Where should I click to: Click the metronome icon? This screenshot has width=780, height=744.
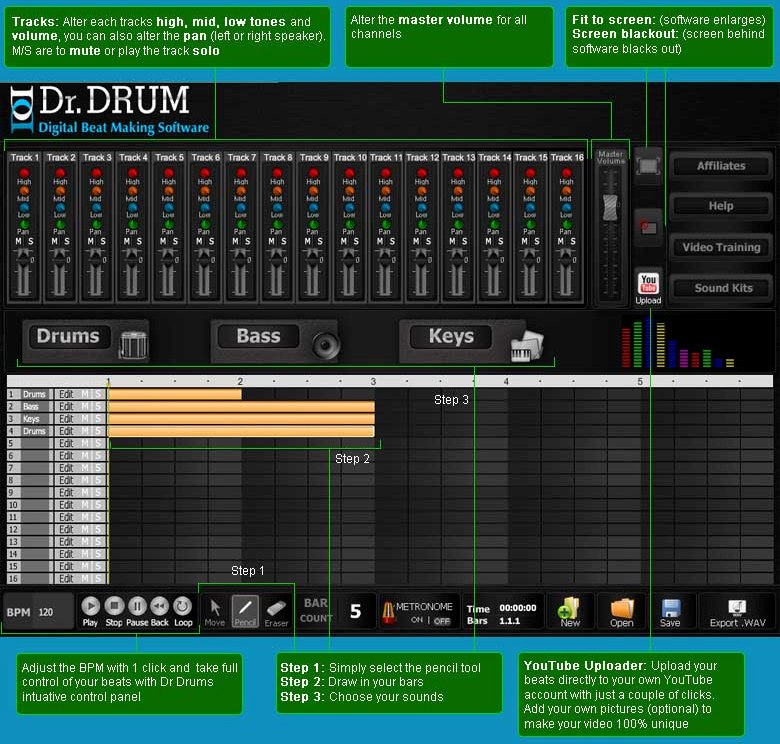(x=388, y=612)
